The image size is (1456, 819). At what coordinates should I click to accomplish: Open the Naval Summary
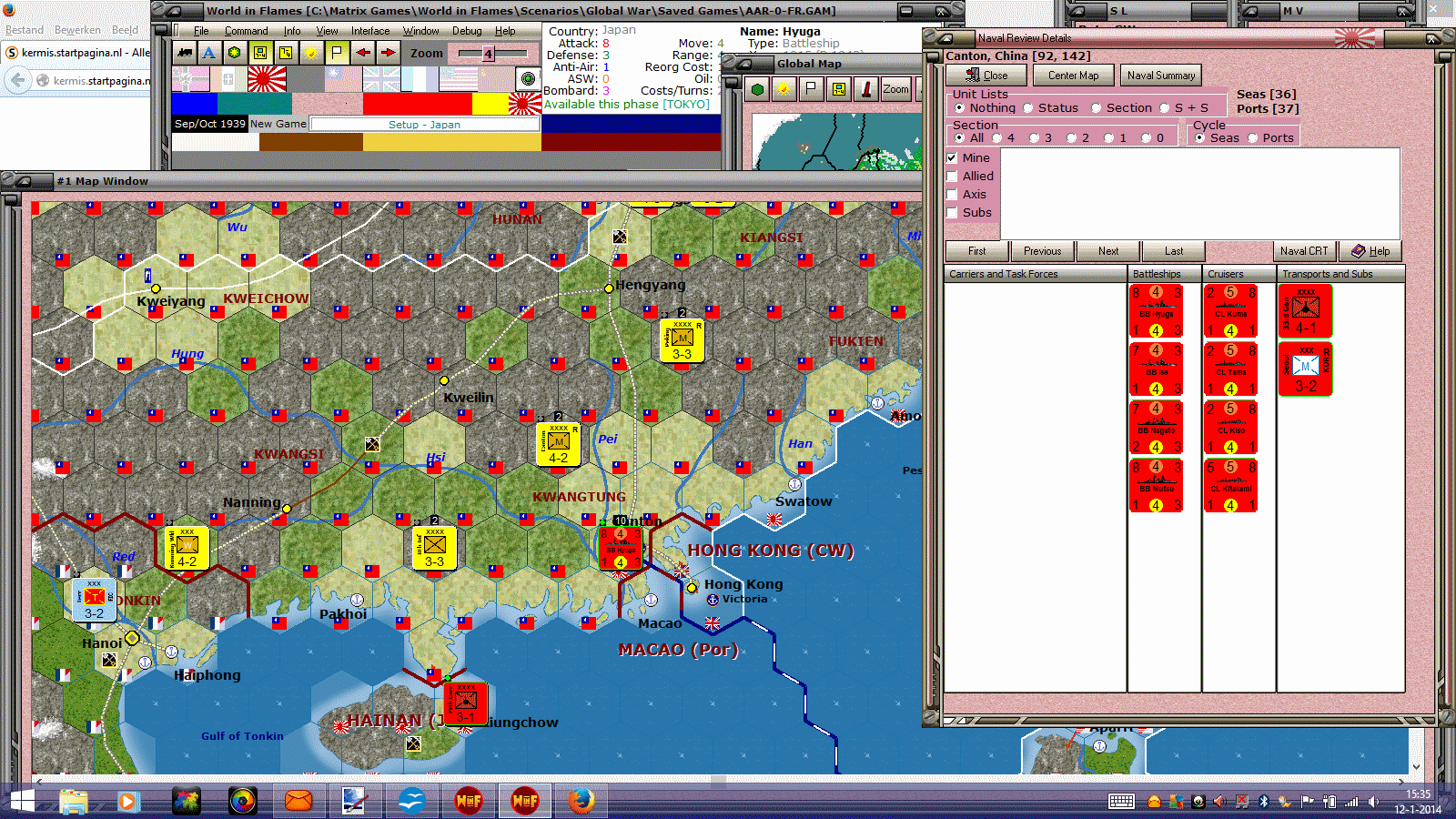coord(1161,76)
